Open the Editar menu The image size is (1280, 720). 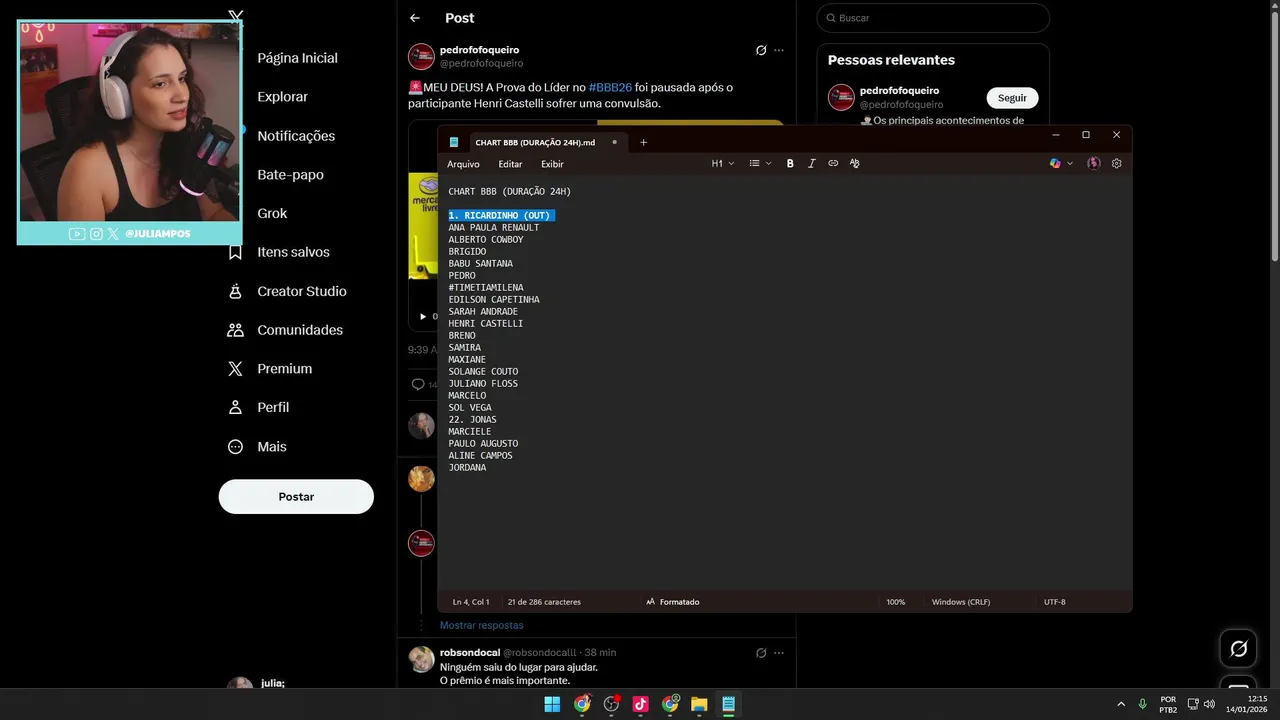coord(510,164)
